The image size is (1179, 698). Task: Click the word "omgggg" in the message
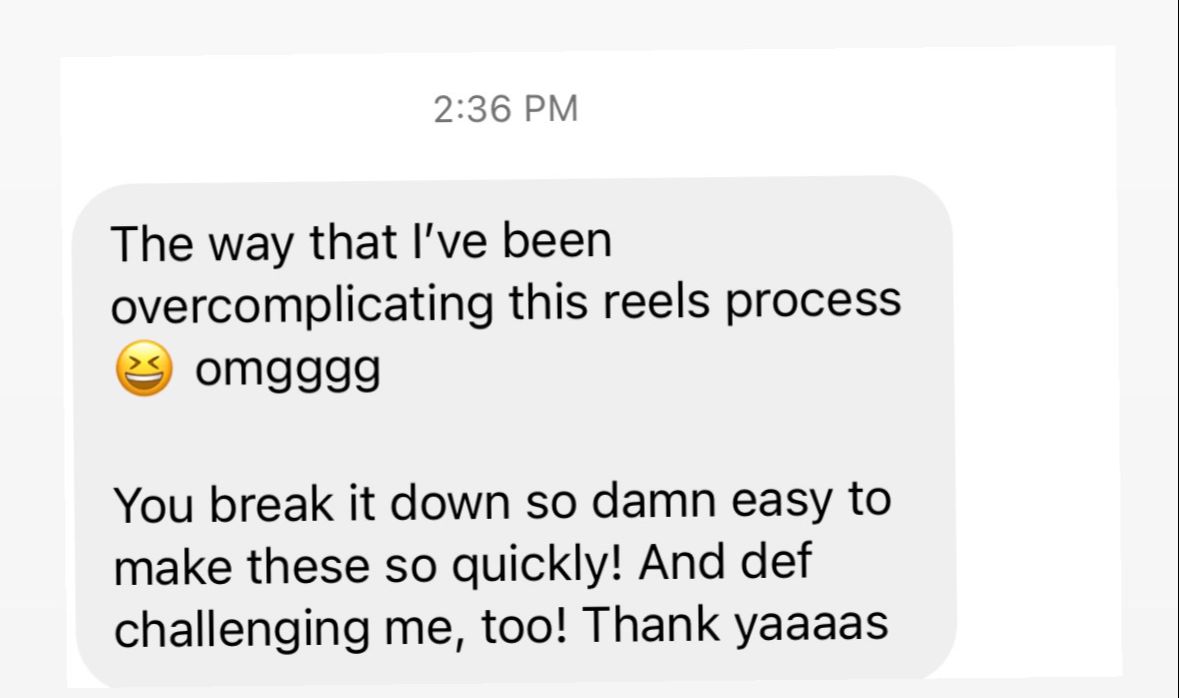pyautogui.click(x=287, y=371)
